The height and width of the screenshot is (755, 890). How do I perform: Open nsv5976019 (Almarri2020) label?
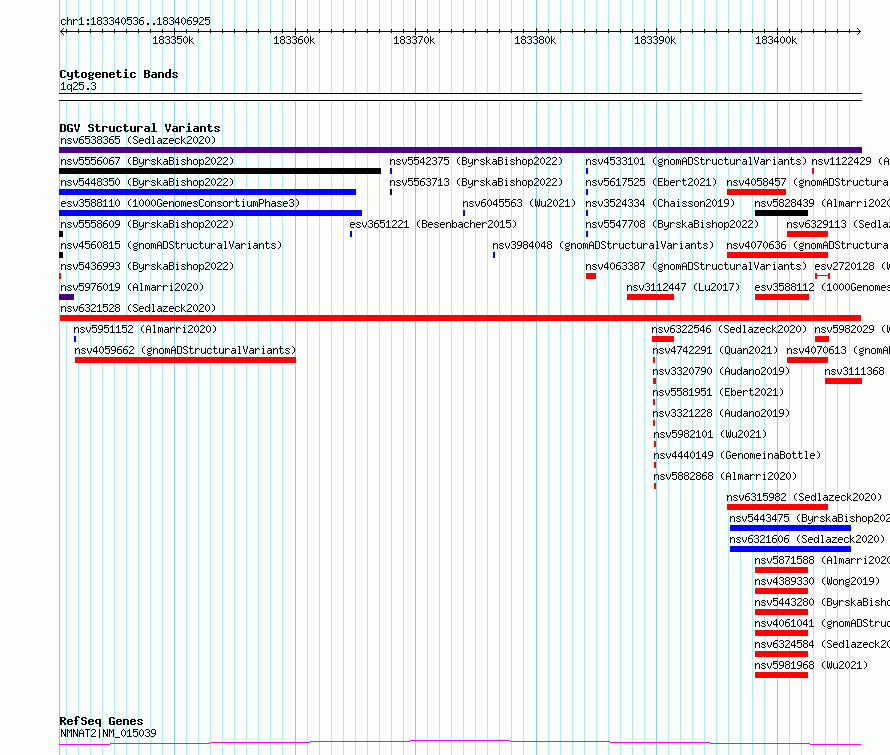coord(132,287)
